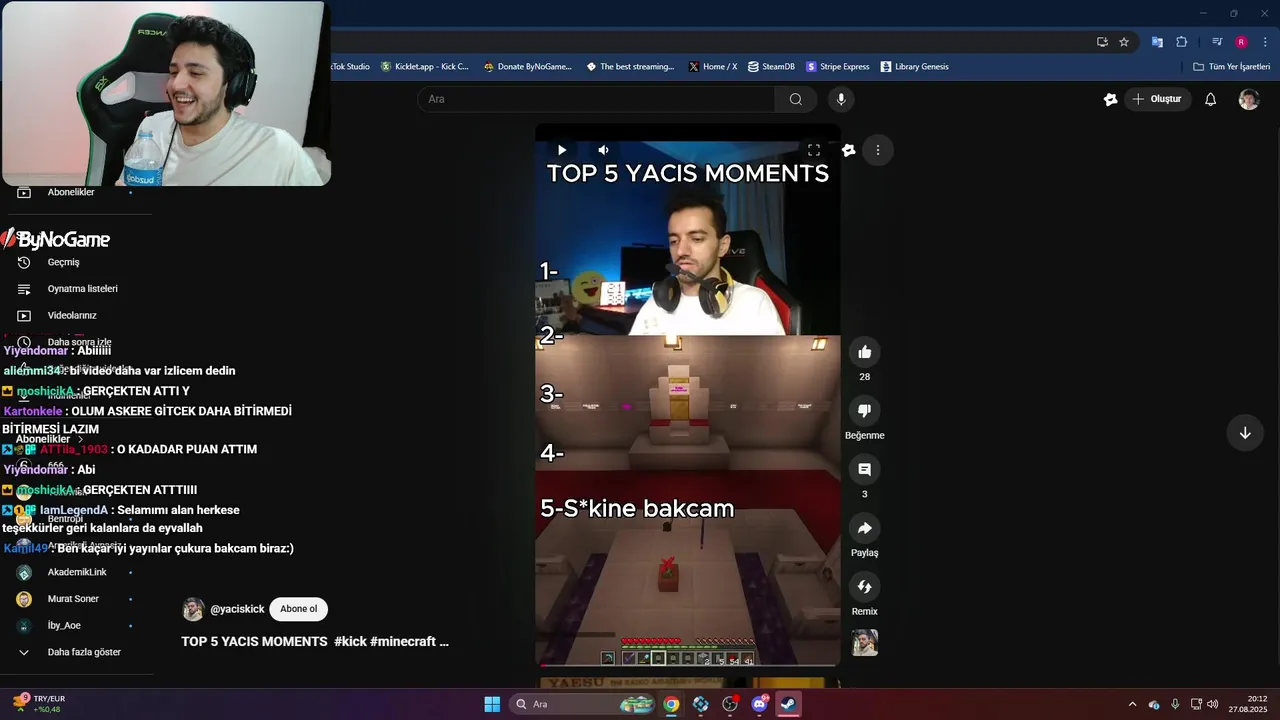Open the Chrome extensions puzzle menu

tap(1182, 42)
